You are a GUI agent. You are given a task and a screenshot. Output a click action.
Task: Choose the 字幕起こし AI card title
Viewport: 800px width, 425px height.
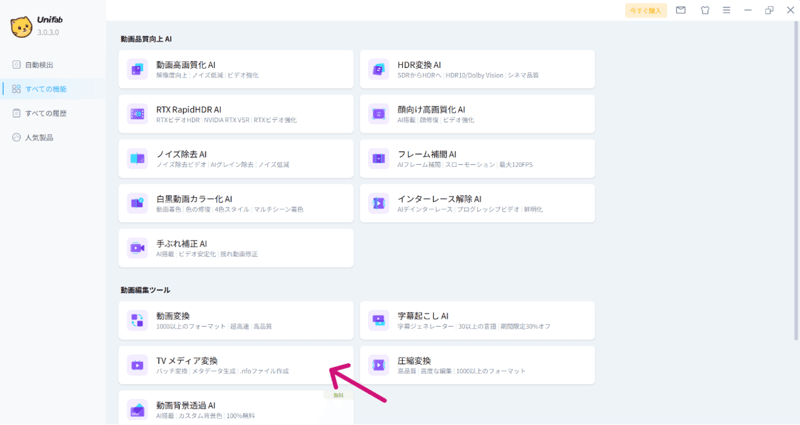[423, 316]
